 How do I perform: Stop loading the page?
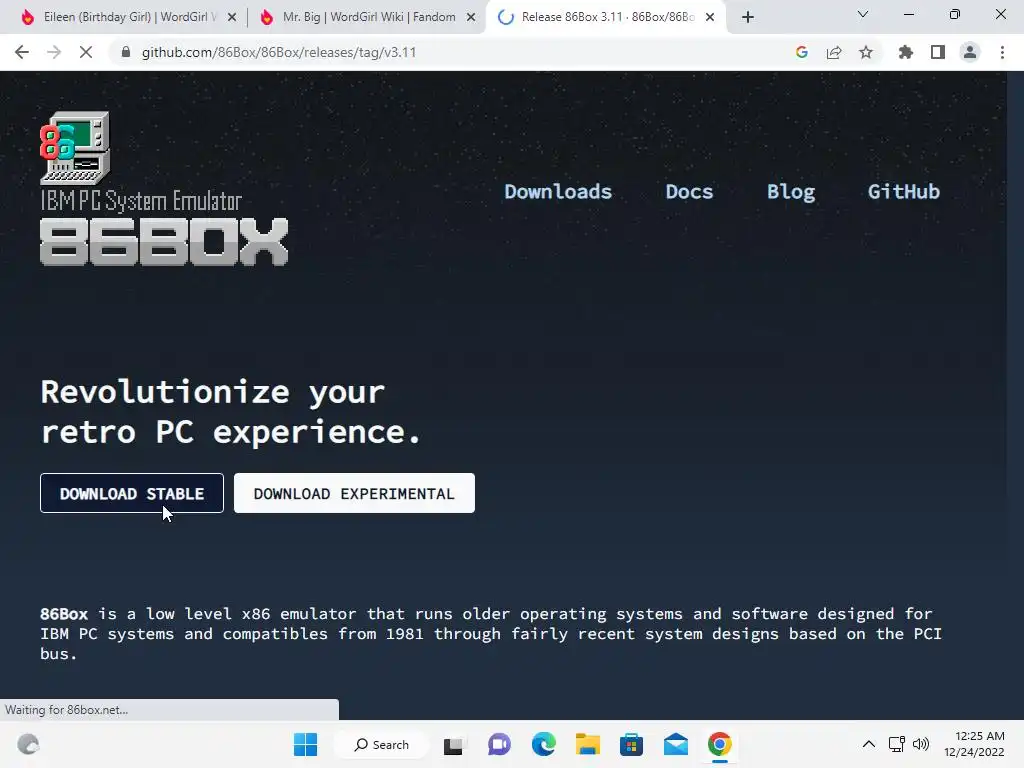click(x=86, y=52)
